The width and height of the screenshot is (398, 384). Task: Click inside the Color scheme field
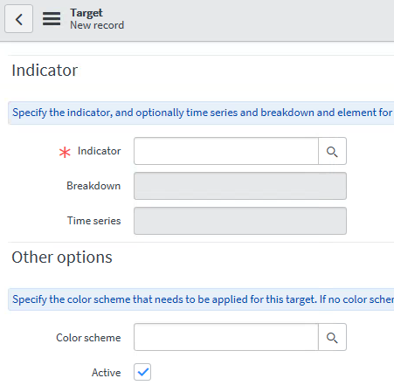226,337
